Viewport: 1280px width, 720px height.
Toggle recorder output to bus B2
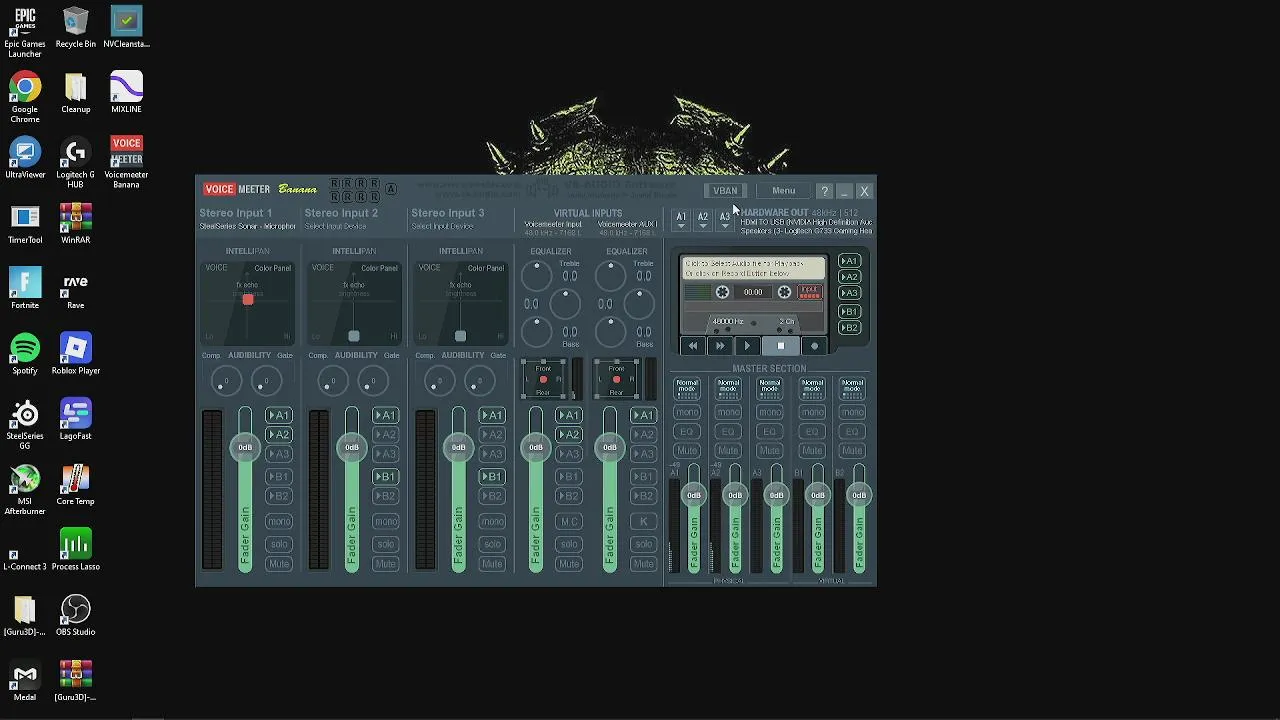click(849, 328)
